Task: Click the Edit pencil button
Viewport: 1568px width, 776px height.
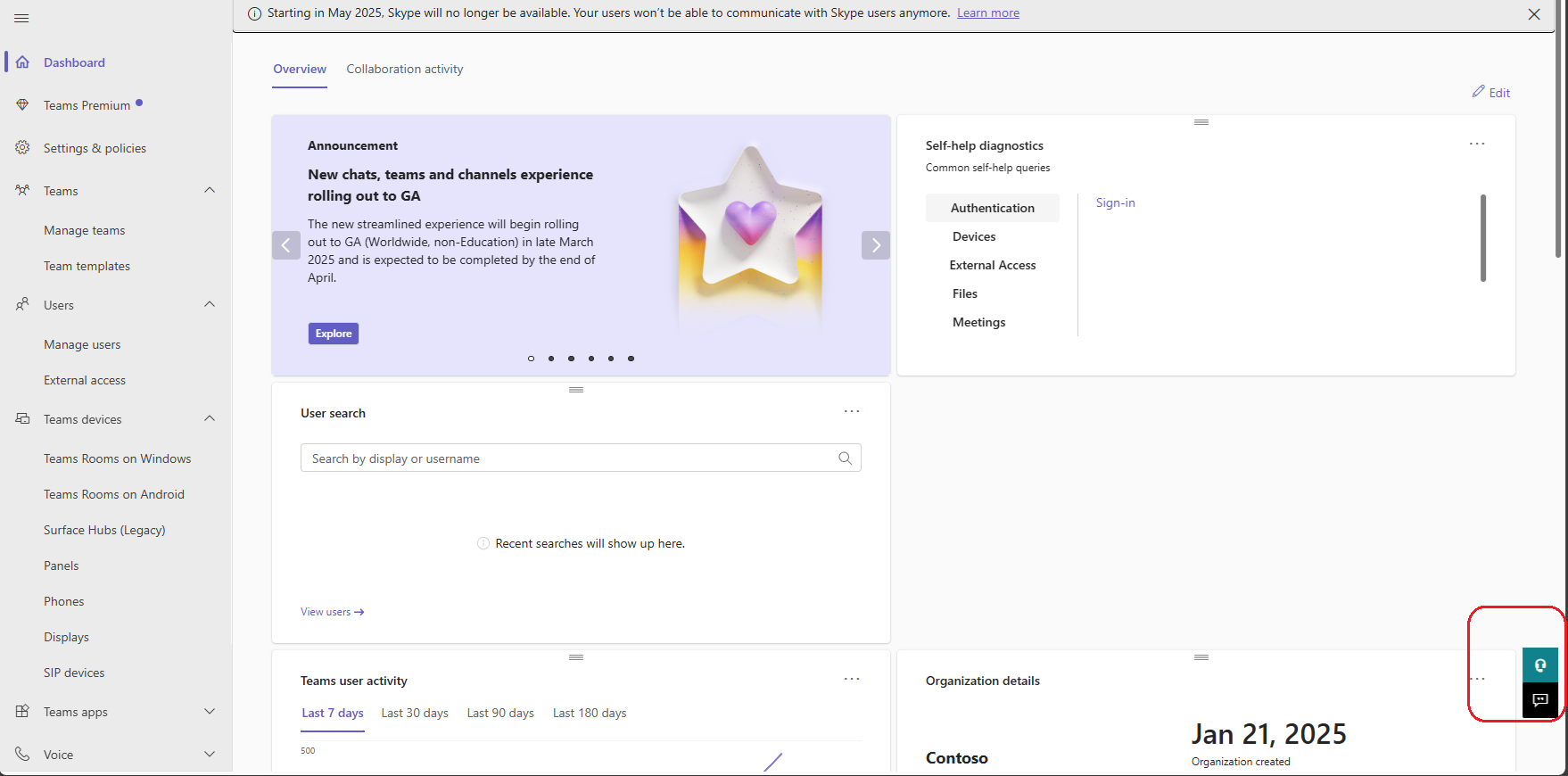Action: click(x=1491, y=93)
